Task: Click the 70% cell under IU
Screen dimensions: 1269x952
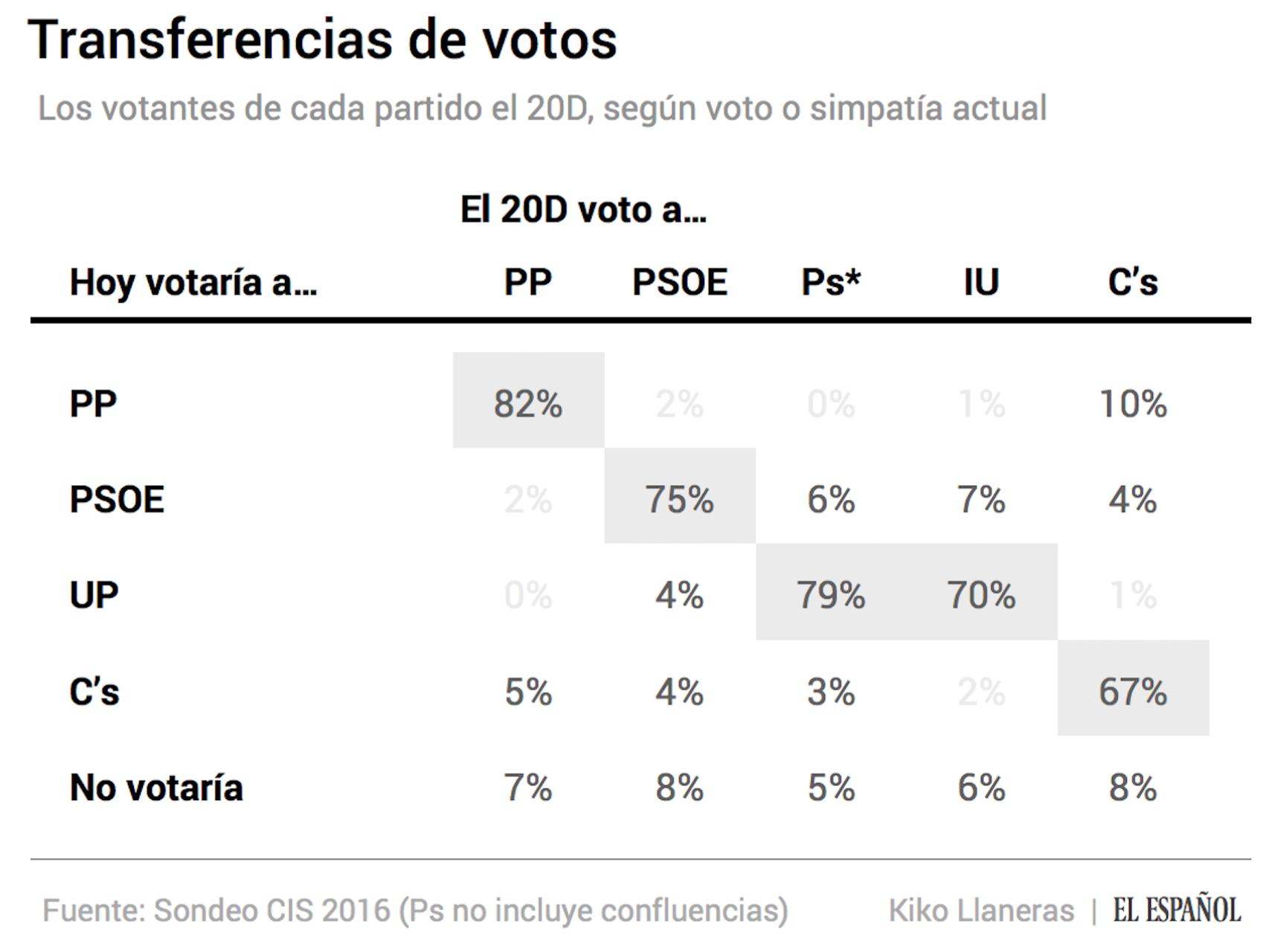Action: click(982, 592)
